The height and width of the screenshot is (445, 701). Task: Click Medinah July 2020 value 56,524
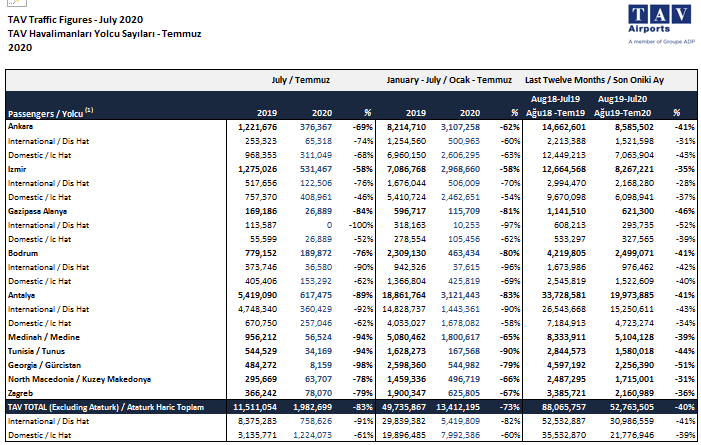click(x=318, y=337)
